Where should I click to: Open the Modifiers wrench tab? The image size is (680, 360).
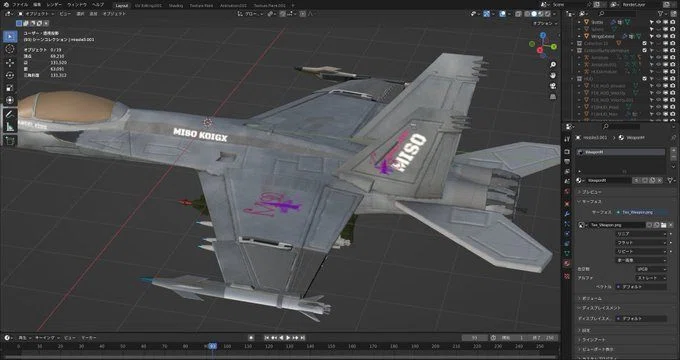click(567, 214)
